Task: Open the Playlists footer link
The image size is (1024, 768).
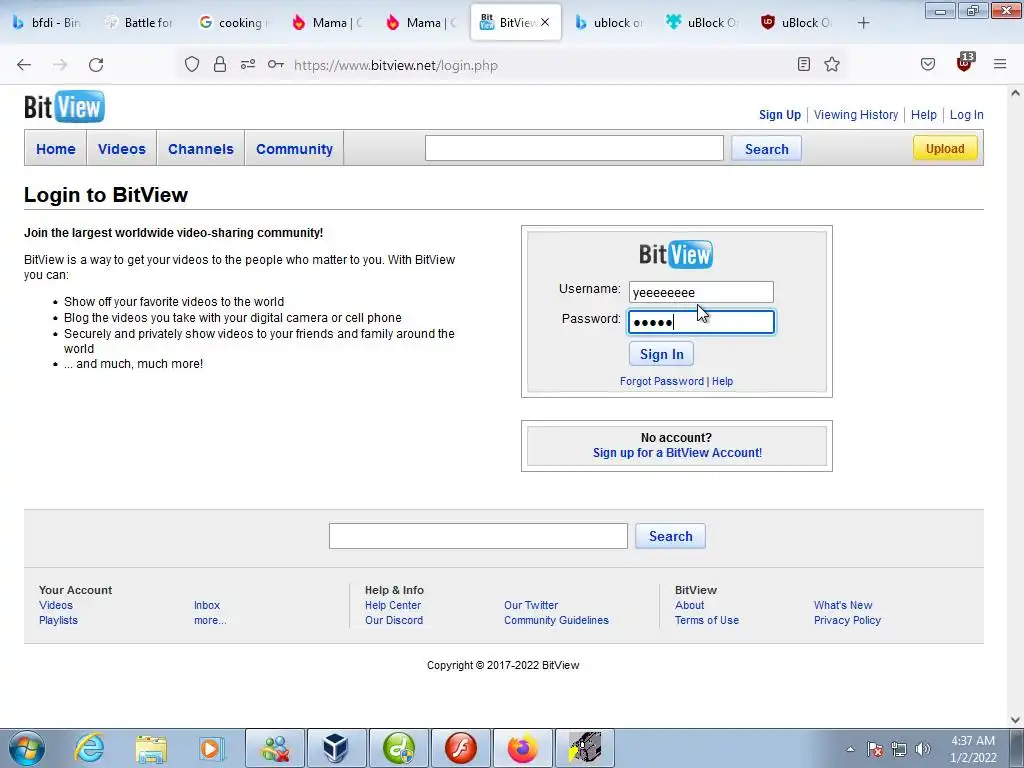Action: click(x=58, y=620)
